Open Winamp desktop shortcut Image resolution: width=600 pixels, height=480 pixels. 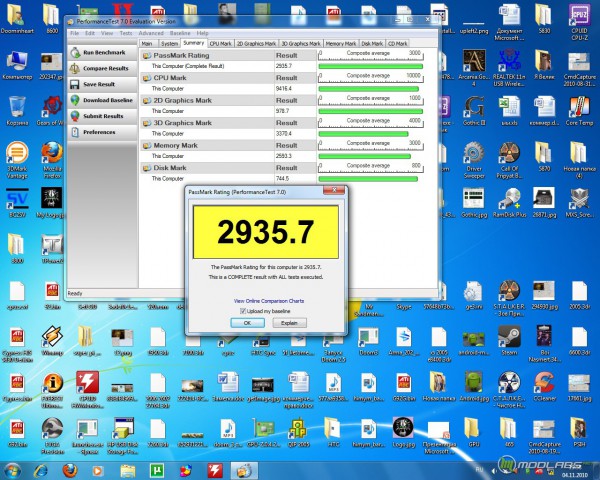(x=52, y=341)
